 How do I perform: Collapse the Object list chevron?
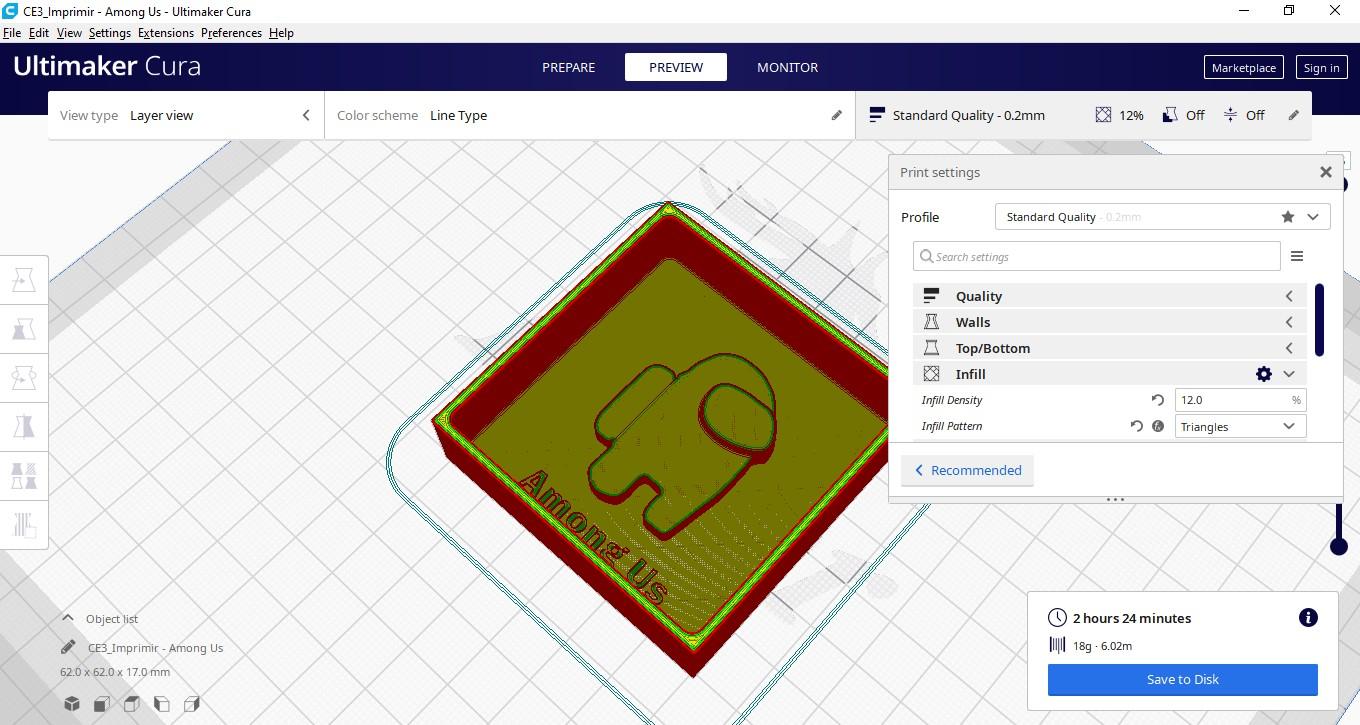(68, 618)
